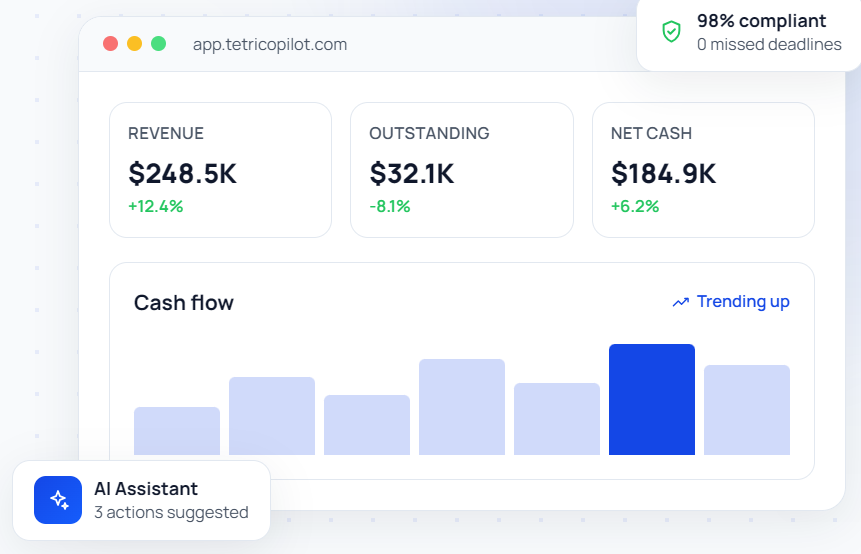This screenshot has height=554, width=861.
Task: Open the Net Cash $184.9K card
Action: tap(703, 170)
